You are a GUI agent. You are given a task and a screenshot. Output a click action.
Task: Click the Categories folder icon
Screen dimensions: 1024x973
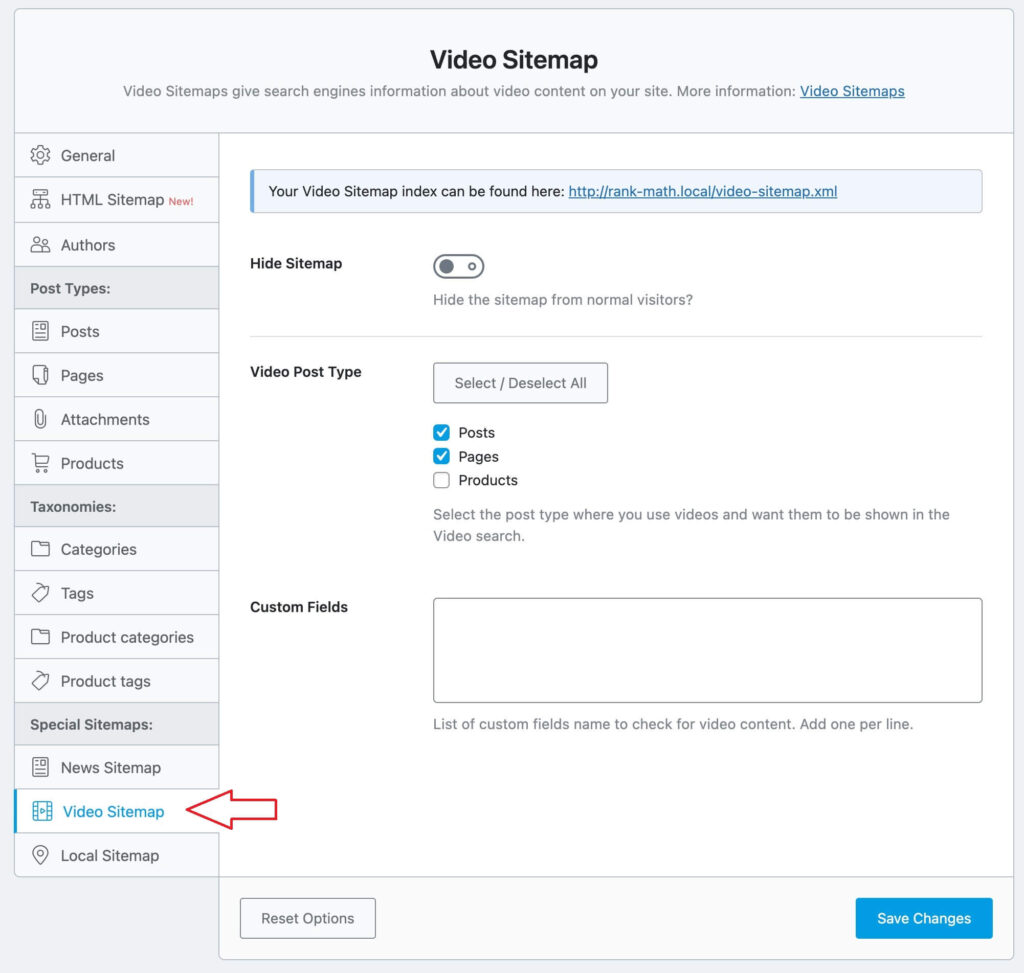[40, 549]
